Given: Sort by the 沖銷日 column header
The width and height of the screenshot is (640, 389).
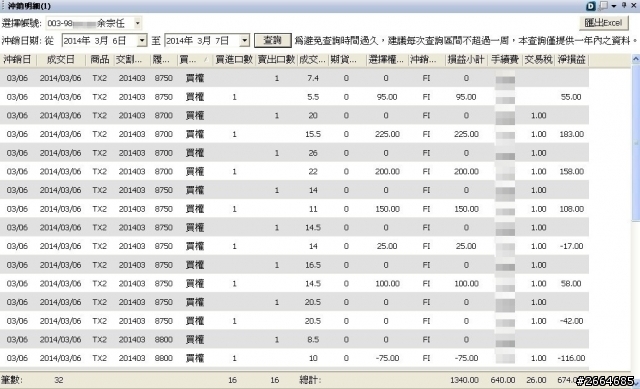Looking at the screenshot, I should click(x=18, y=60).
